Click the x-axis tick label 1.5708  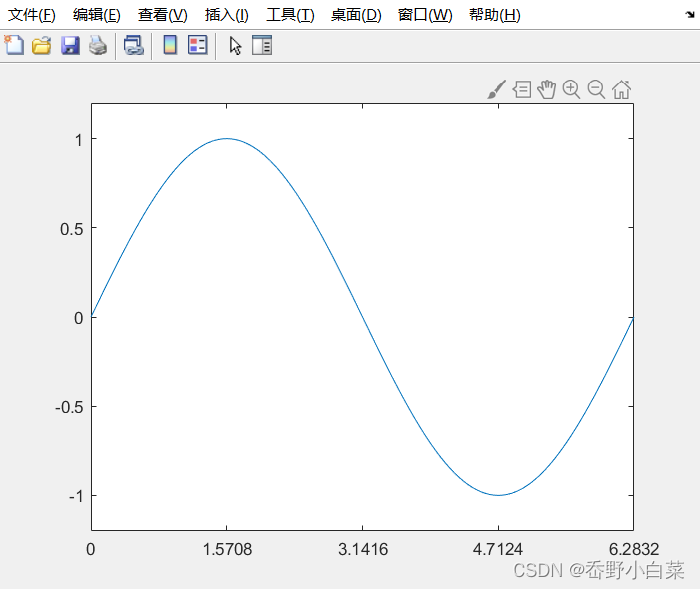[227, 549]
